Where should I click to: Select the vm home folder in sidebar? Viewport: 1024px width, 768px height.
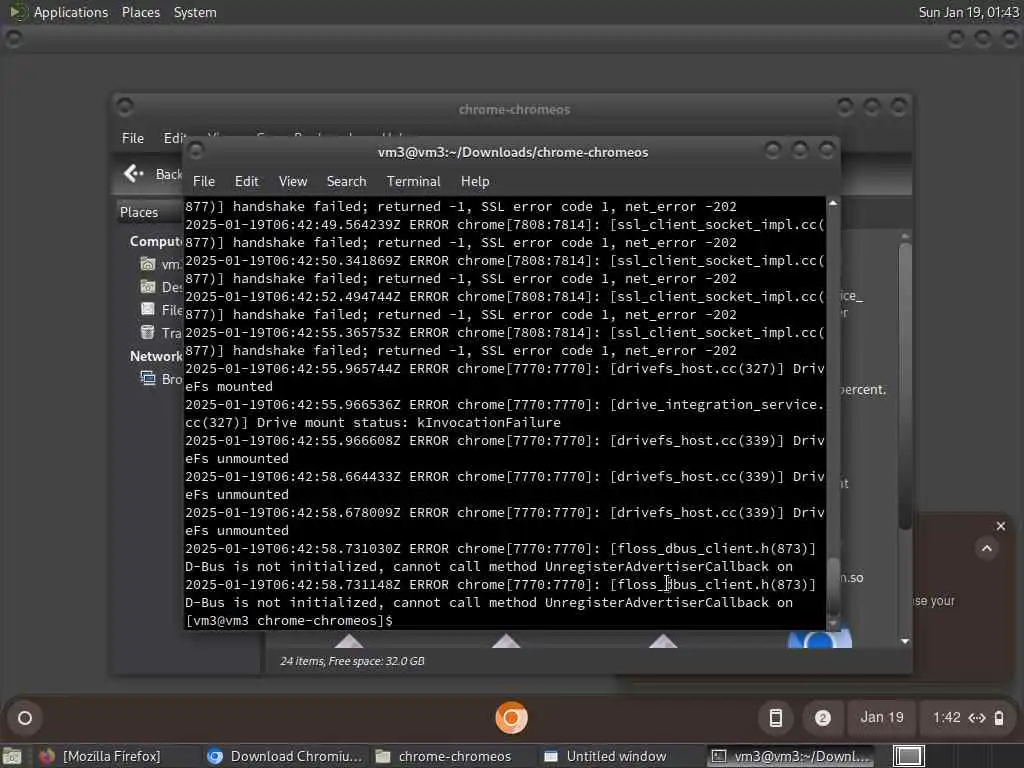[x=161, y=264]
